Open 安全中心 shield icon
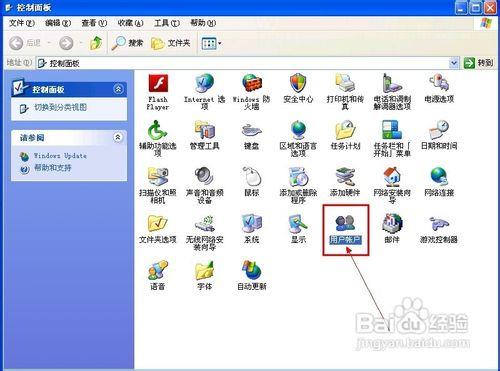 298,83
